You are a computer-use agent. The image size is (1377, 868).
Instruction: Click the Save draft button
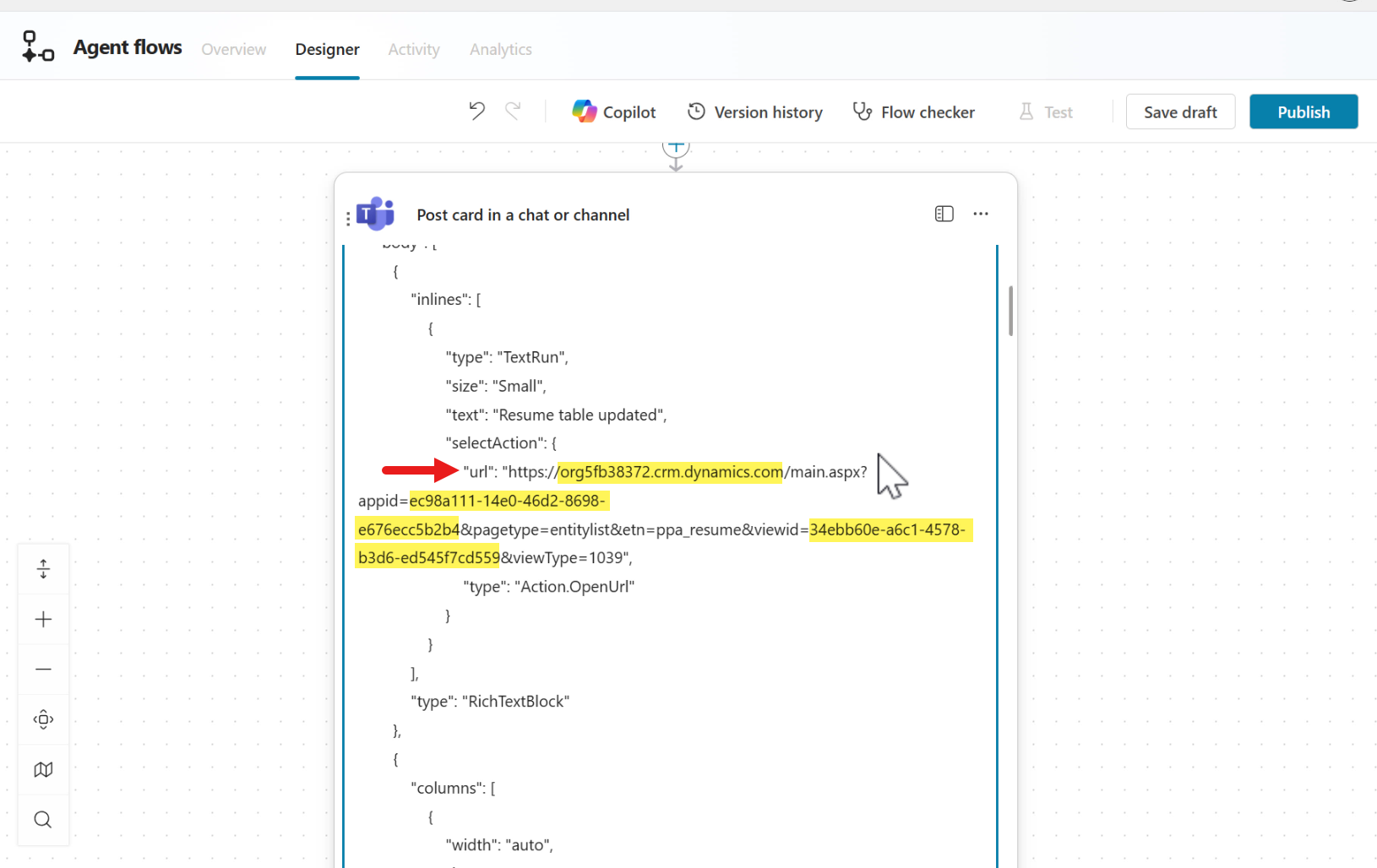point(1180,111)
